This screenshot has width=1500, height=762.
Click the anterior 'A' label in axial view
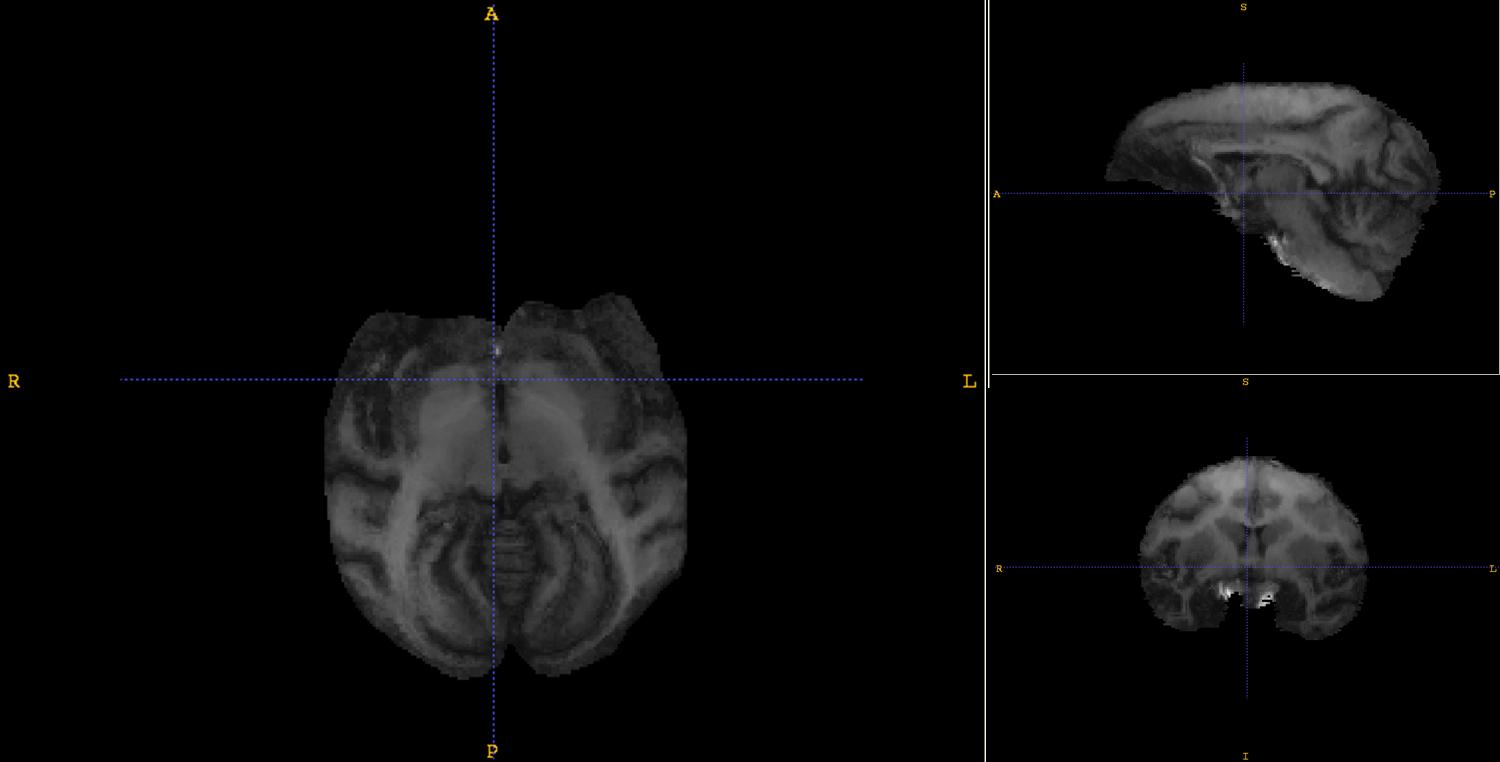pos(491,14)
